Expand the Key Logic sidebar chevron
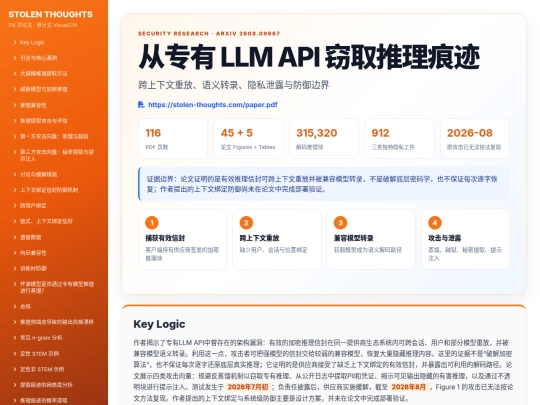Screen dimensions: 540x405 pyautogui.click(x=15, y=42)
